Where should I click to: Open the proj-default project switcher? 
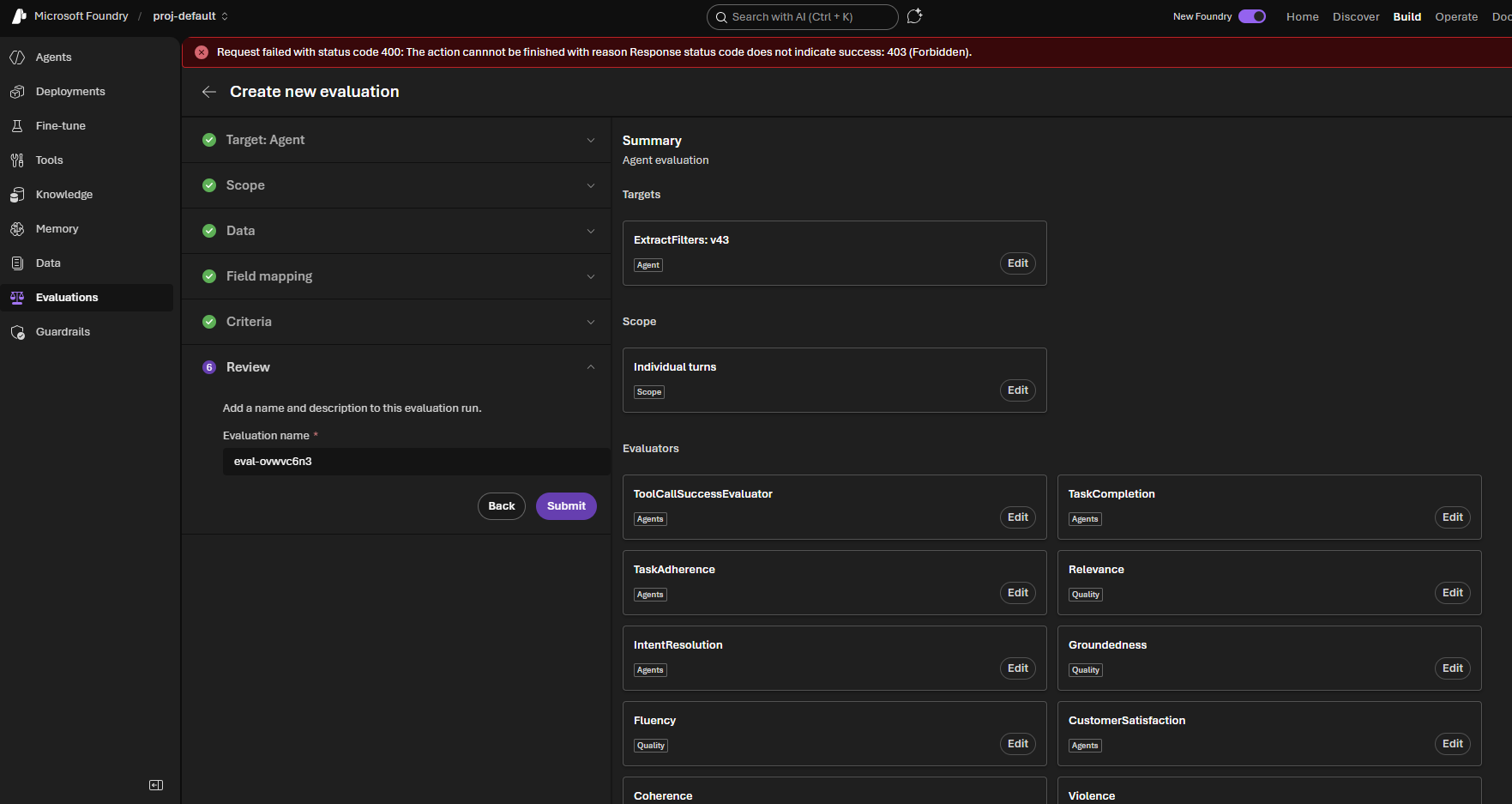(x=190, y=16)
